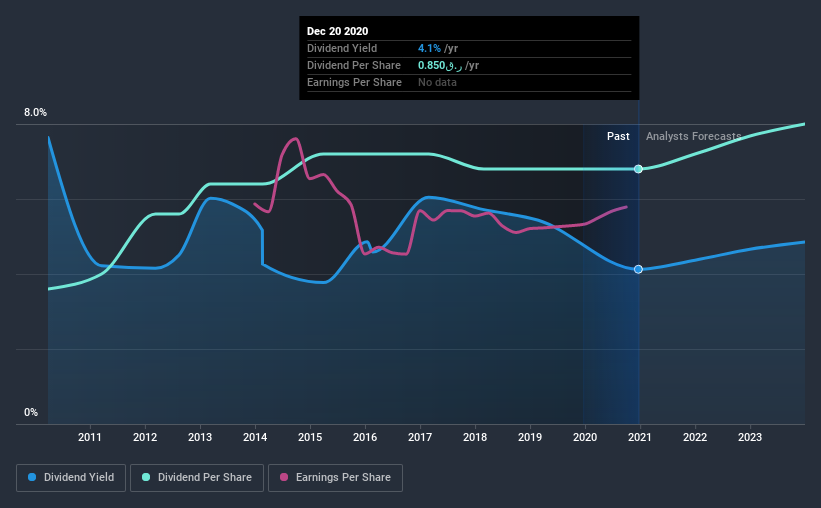Click the 2015 x-axis label

pos(310,437)
